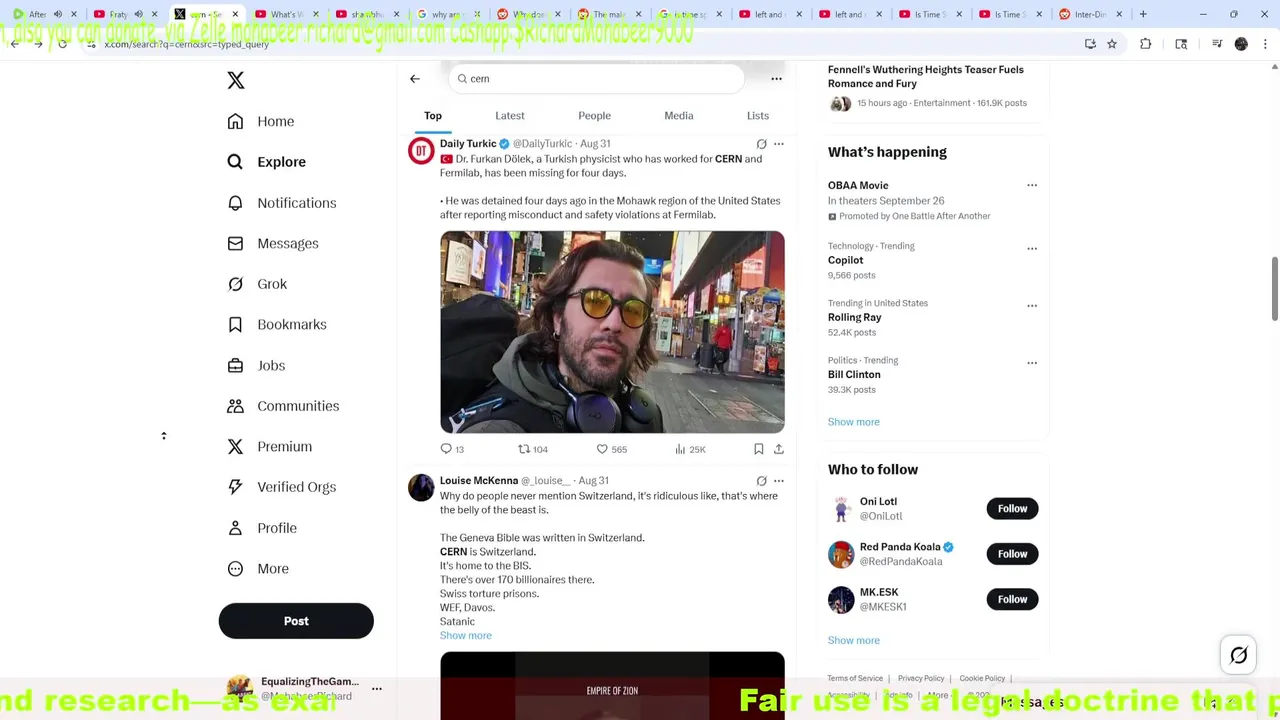This screenshot has width=1280, height=720.
Task: Like the Daily Turkic post
Action: pos(611,449)
